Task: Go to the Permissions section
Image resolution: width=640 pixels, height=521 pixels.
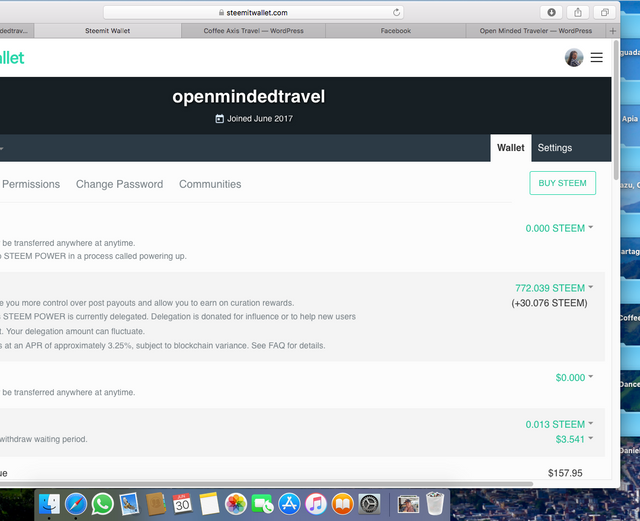Action: [31, 184]
